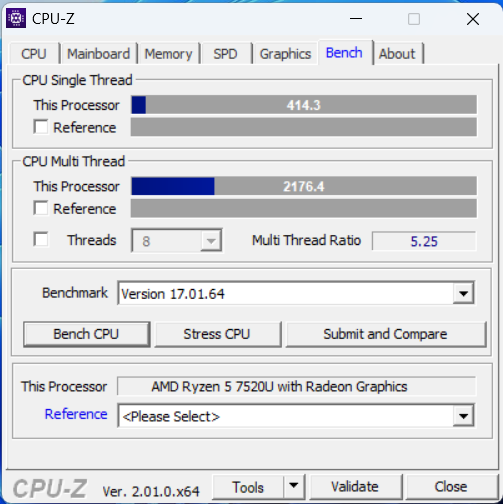The image size is (503, 504).
Task: Open the Graphics tab
Action: pyautogui.click(x=285, y=54)
